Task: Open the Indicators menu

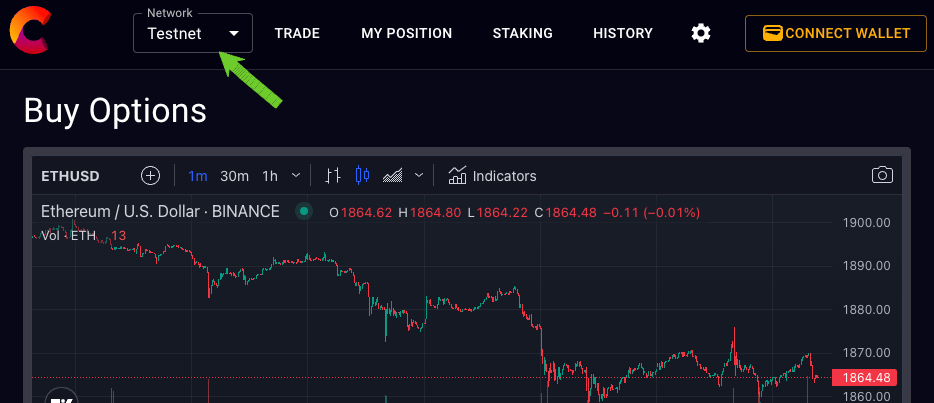Action: point(492,176)
